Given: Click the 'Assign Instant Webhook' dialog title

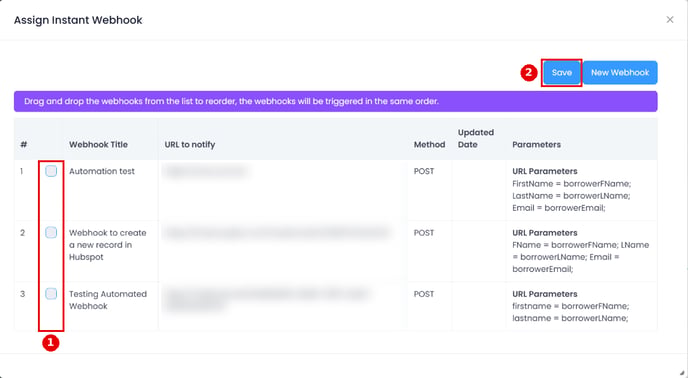Looking at the screenshot, I should (x=78, y=20).
